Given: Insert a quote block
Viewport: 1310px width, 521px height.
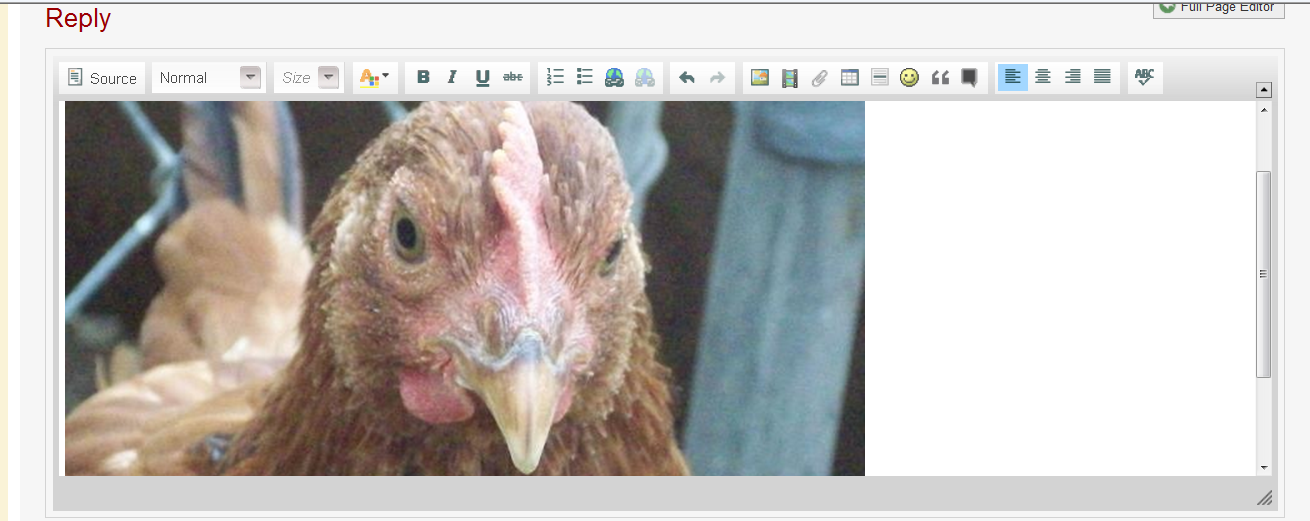Looking at the screenshot, I should [939, 77].
